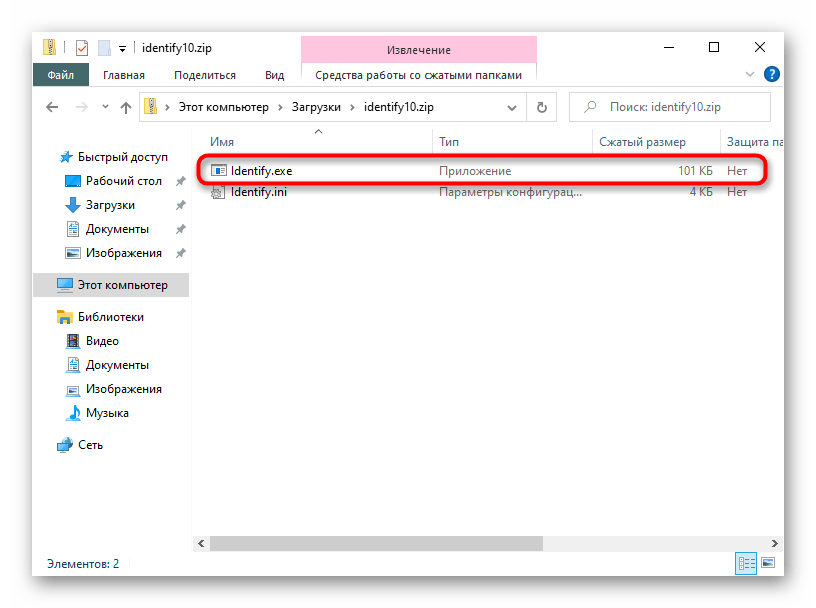Open recent locations dropdown arrow

pyautogui.click(x=104, y=107)
